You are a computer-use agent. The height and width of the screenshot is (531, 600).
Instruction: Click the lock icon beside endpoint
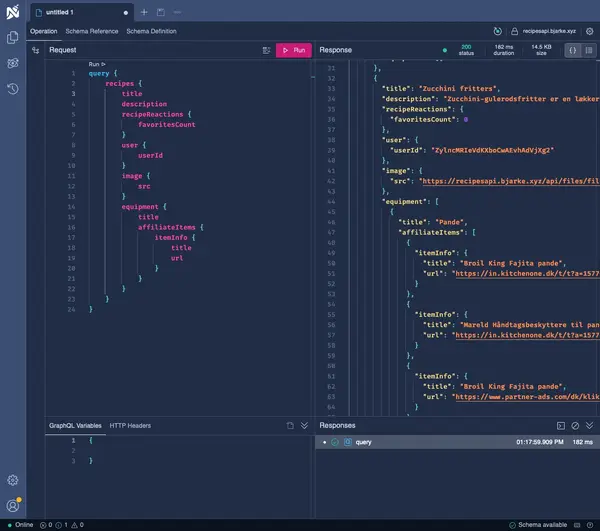click(515, 31)
